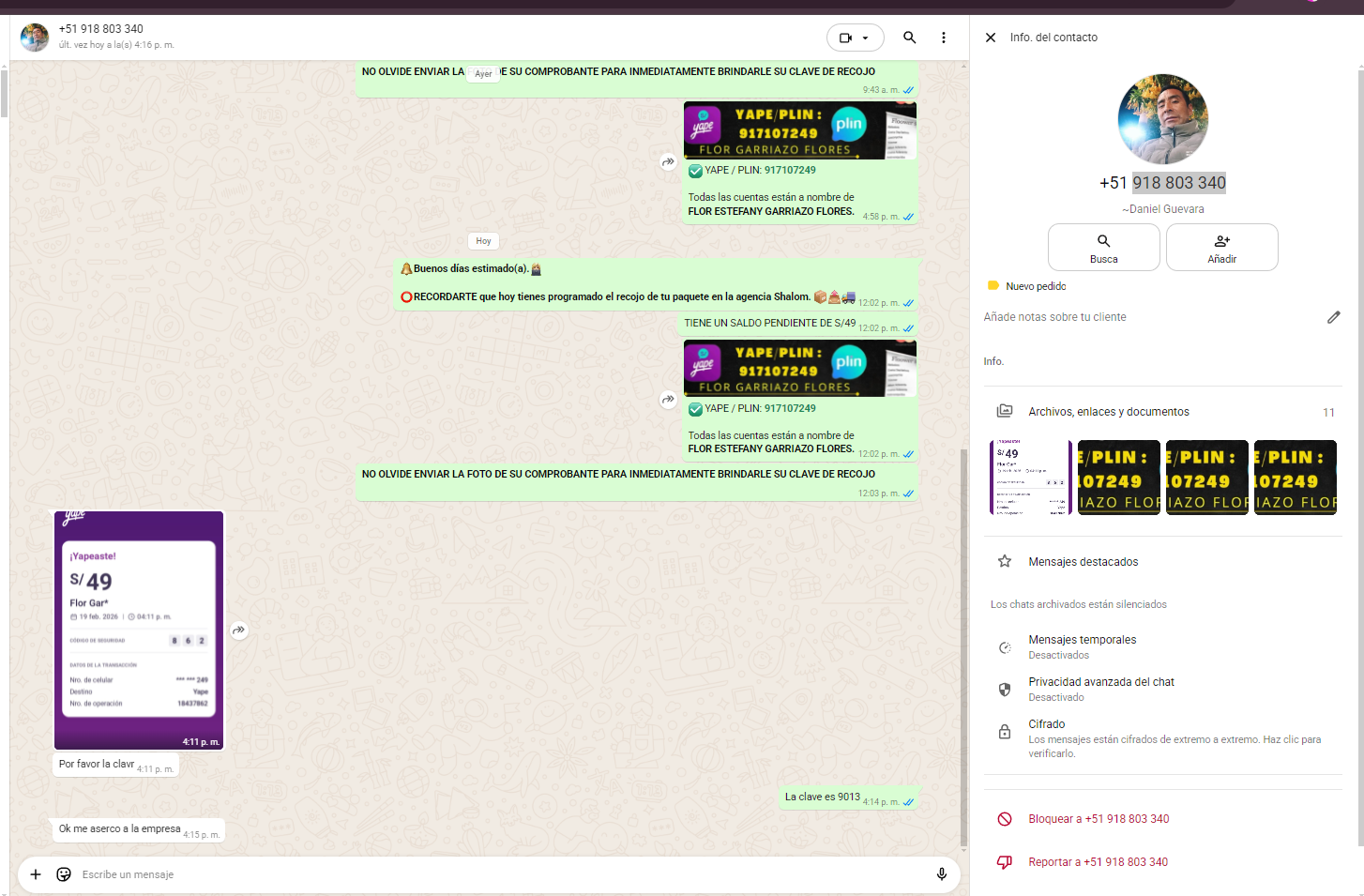Click Añadir to add the contact
The image size is (1364, 896).
[1221, 248]
